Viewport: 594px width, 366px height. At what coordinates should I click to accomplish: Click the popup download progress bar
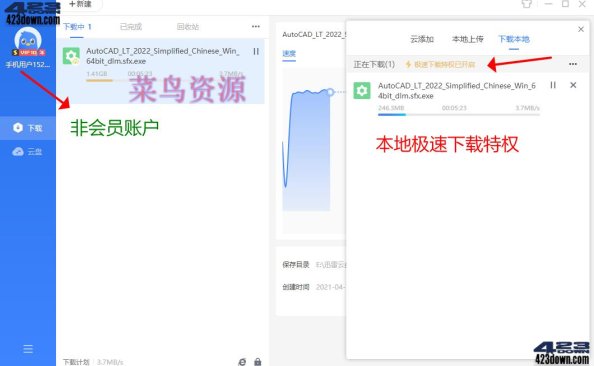pos(459,114)
